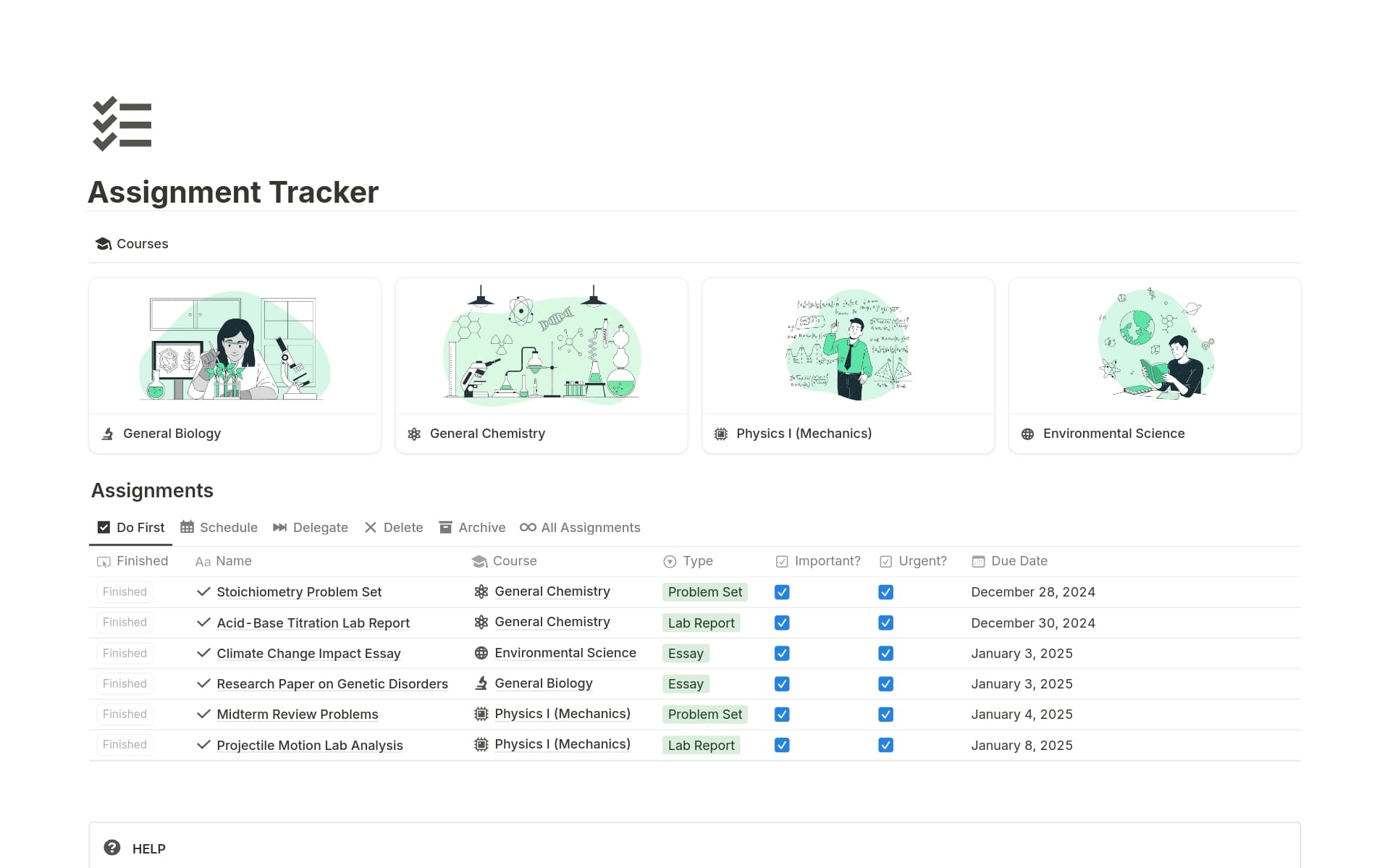Screen dimensions: 1390x868
Task: Uncheck Important for Stoichiometry Problem Set
Action: pyautogui.click(x=782, y=592)
